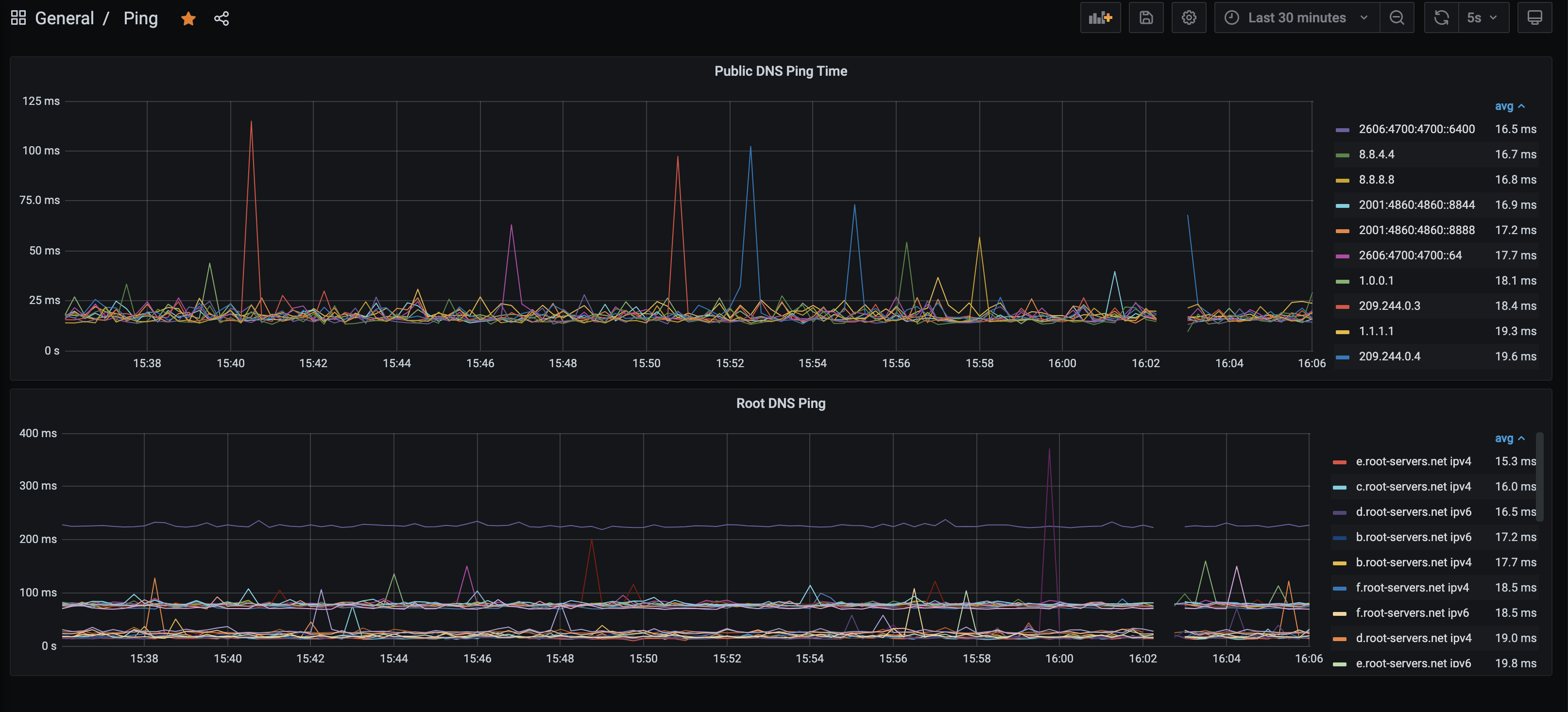This screenshot has height=712, width=1568.
Task: Open the Root DNS Ping panel menu
Action: (780, 404)
